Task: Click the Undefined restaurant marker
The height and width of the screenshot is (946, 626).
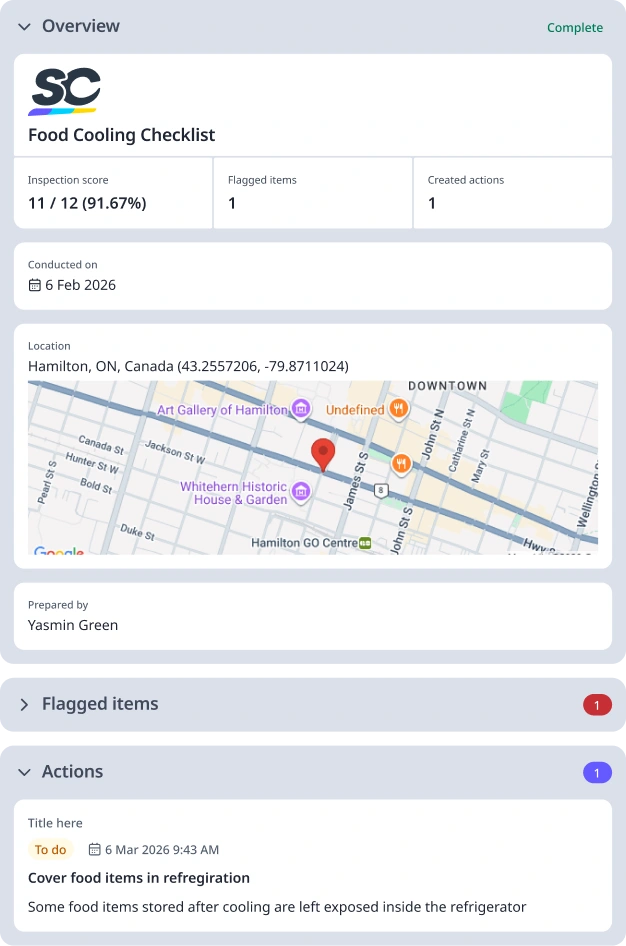Action: [398, 409]
